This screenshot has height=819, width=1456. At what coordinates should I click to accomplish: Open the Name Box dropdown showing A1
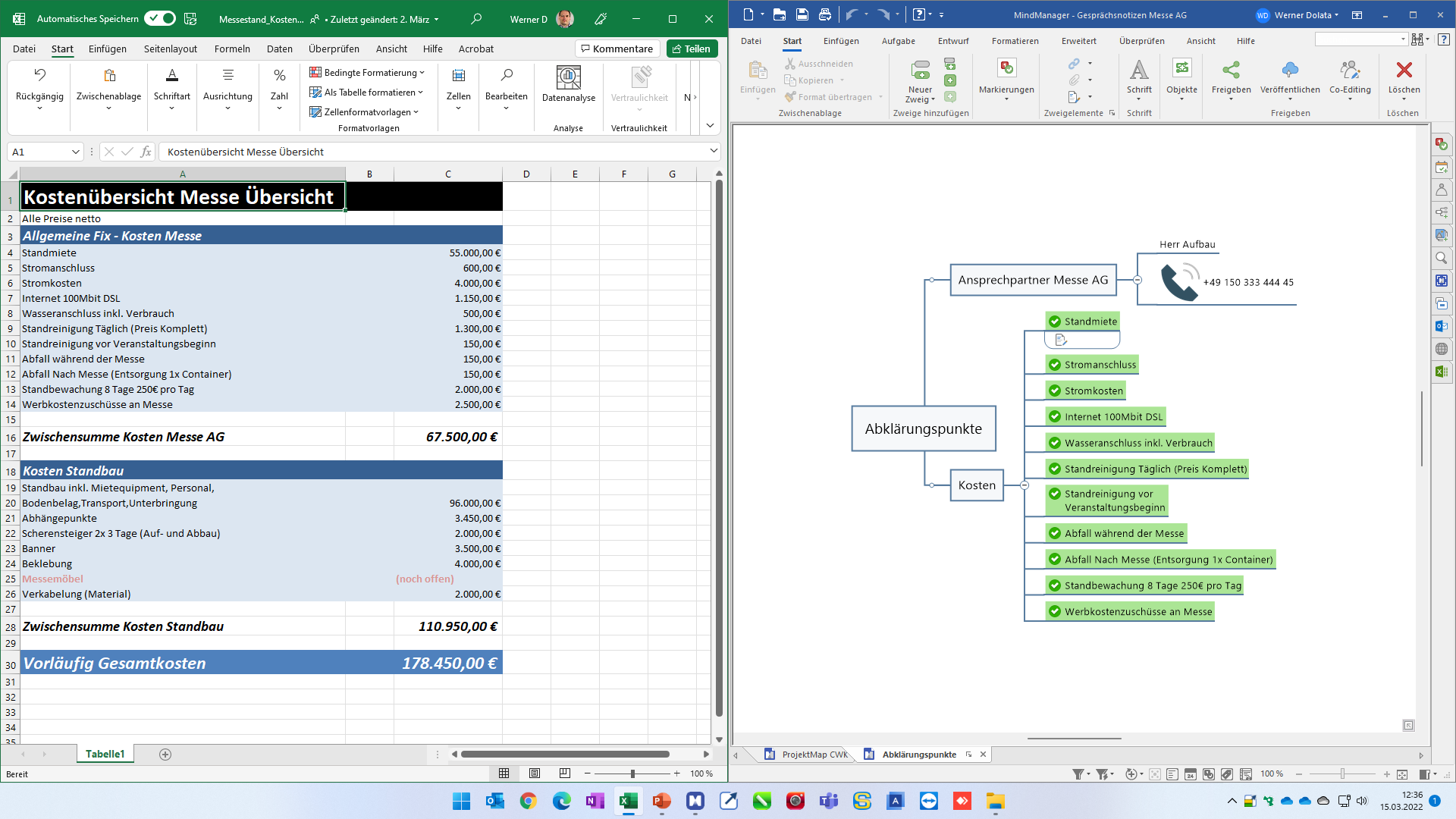pos(75,152)
